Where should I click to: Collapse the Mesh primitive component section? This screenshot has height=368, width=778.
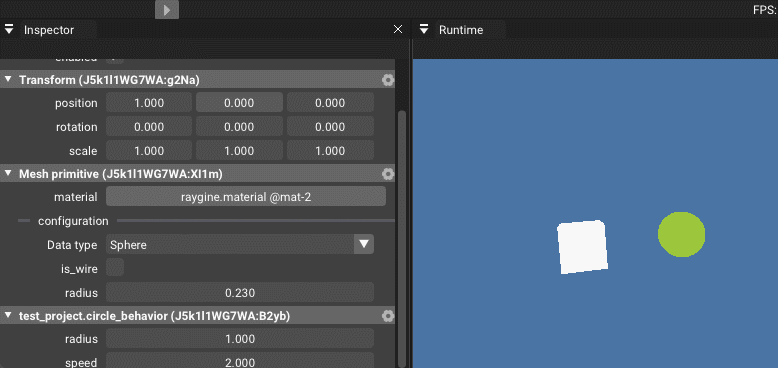(x=8, y=174)
